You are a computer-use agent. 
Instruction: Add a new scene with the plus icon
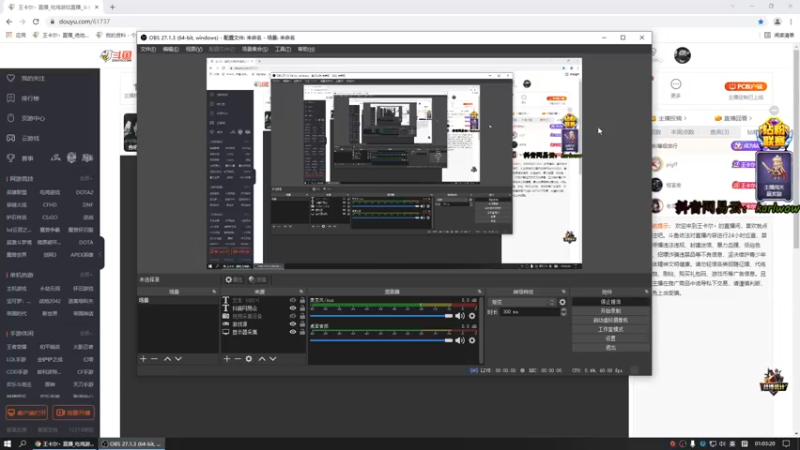143,359
